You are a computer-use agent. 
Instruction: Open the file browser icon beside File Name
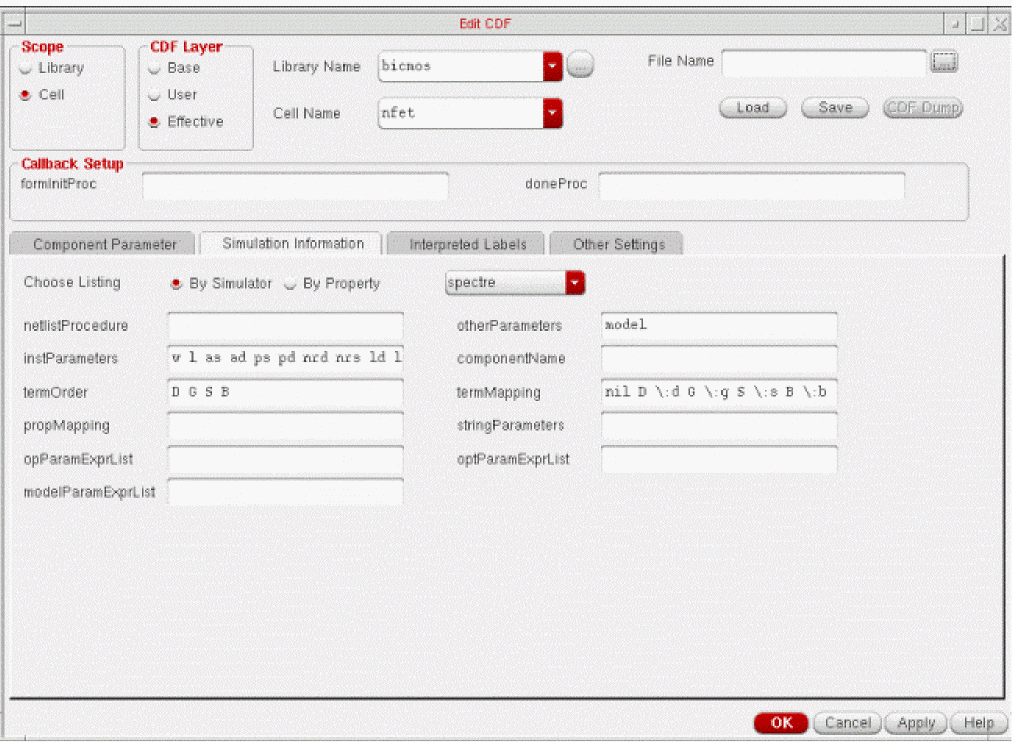click(x=944, y=62)
